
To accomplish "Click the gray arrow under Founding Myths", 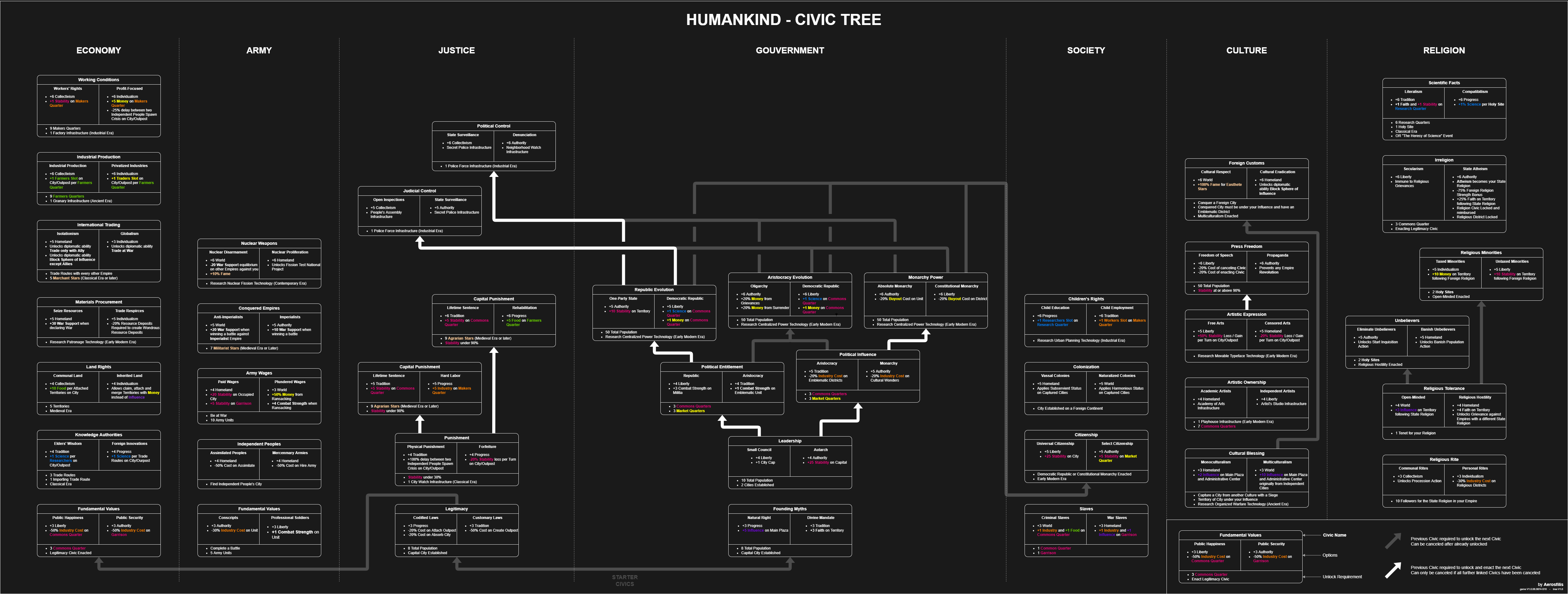I will click(789, 562).
